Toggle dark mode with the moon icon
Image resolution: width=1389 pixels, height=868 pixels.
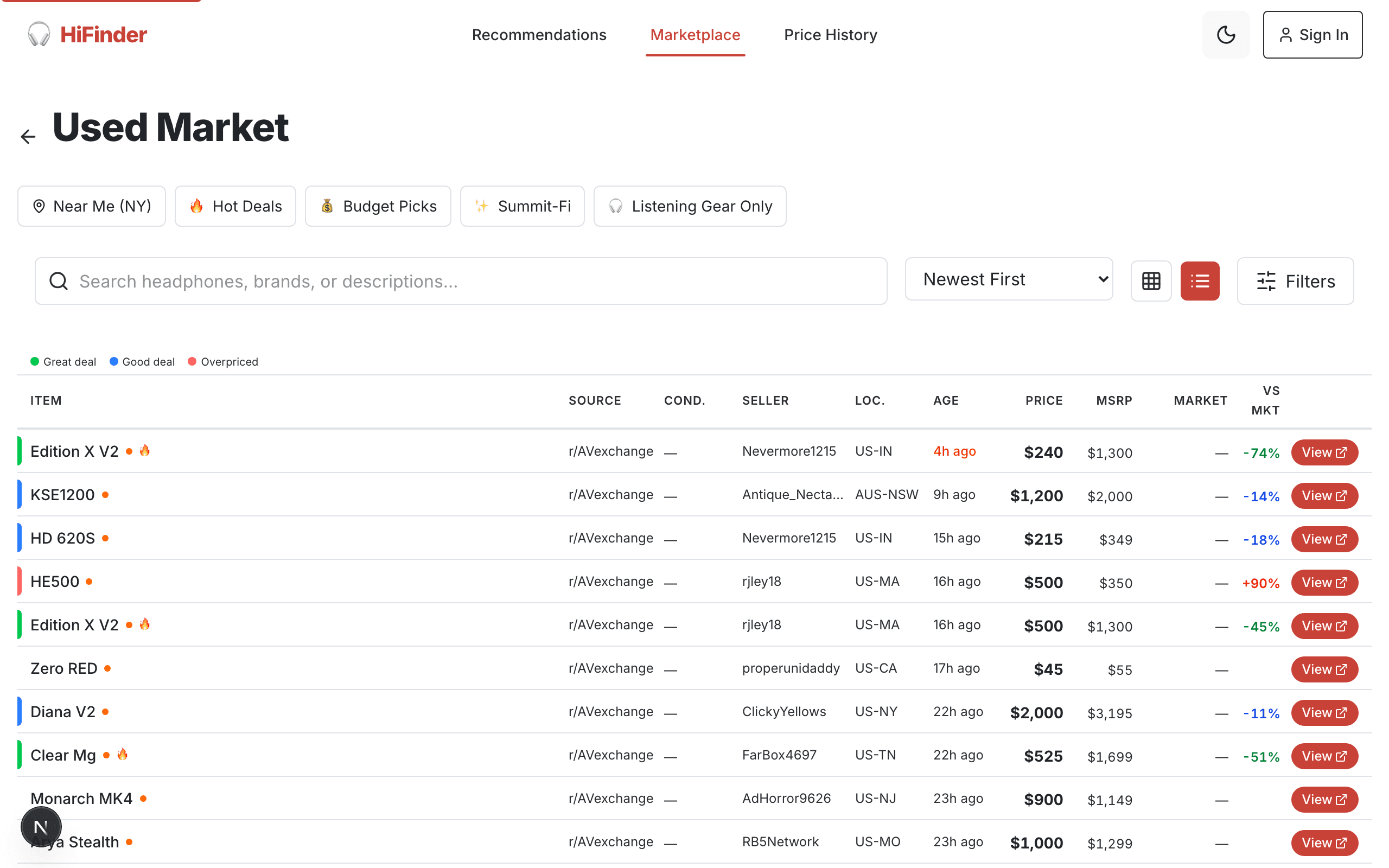[x=1226, y=34]
